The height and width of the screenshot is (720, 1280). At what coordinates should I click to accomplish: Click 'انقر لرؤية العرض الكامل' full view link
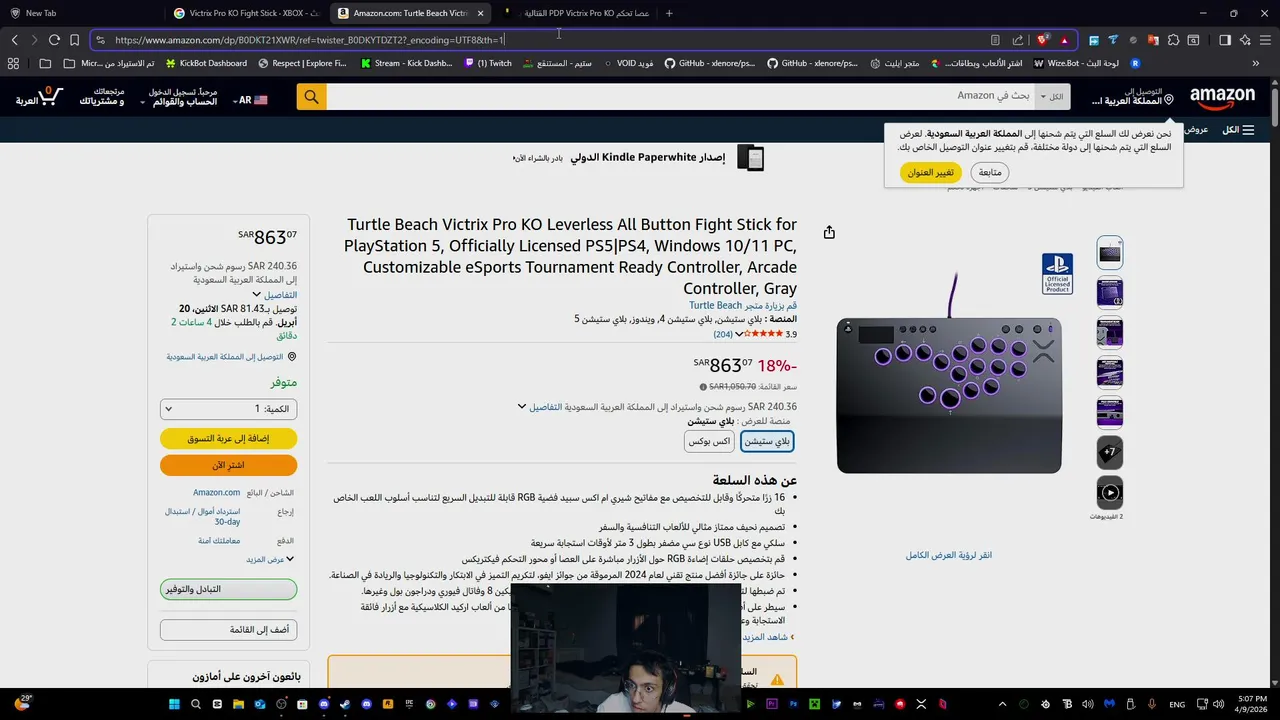pyautogui.click(x=949, y=555)
